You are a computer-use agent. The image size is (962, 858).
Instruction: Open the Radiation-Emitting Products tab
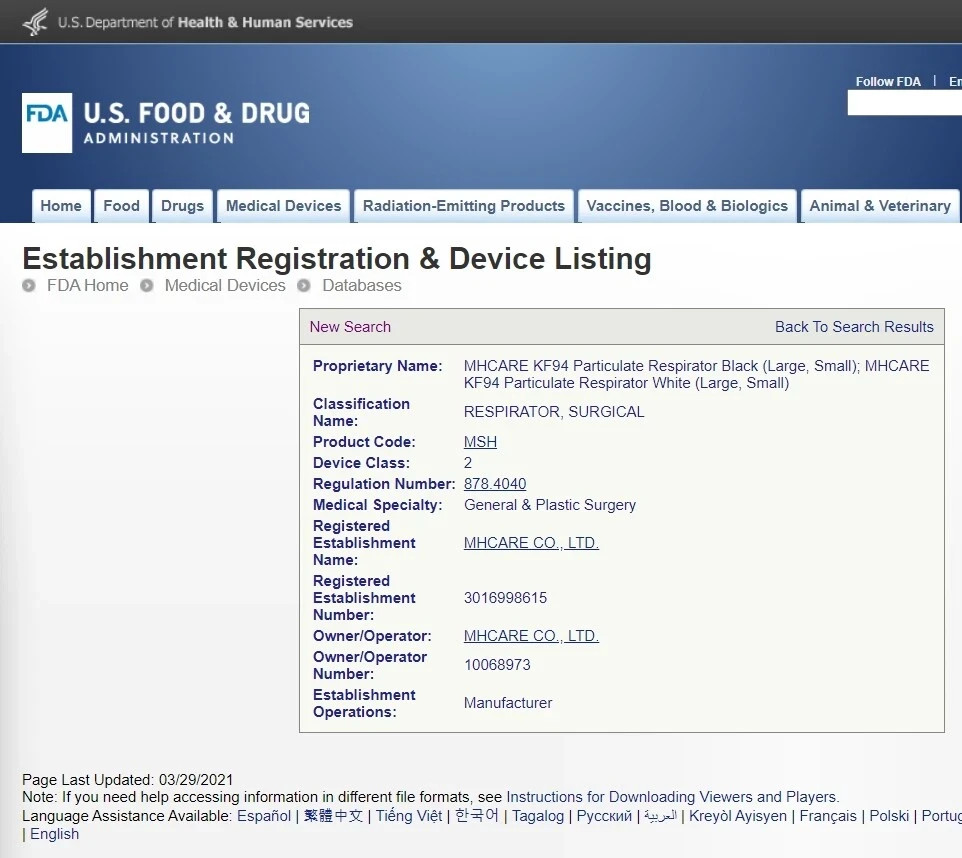click(464, 206)
